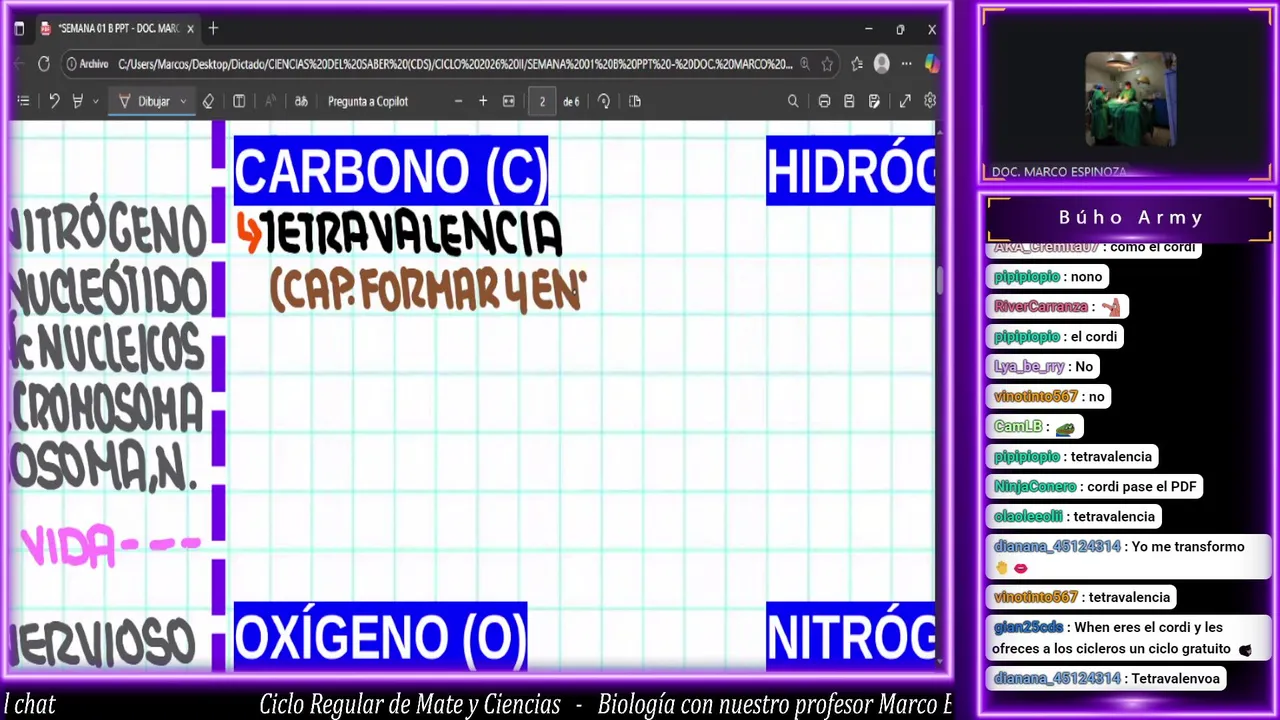Click username gian25cds in chat

pos(1029,627)
